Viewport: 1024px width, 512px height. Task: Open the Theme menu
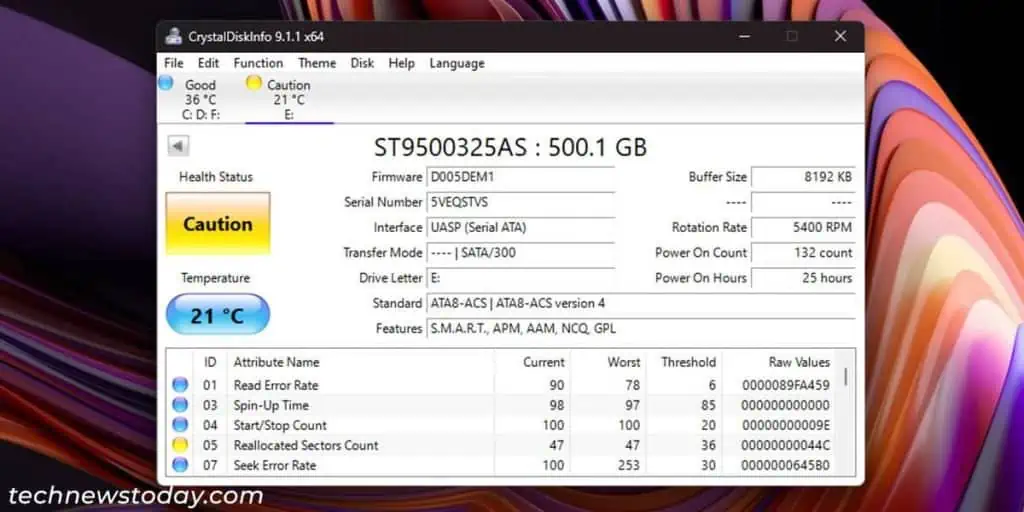(317, 63)
